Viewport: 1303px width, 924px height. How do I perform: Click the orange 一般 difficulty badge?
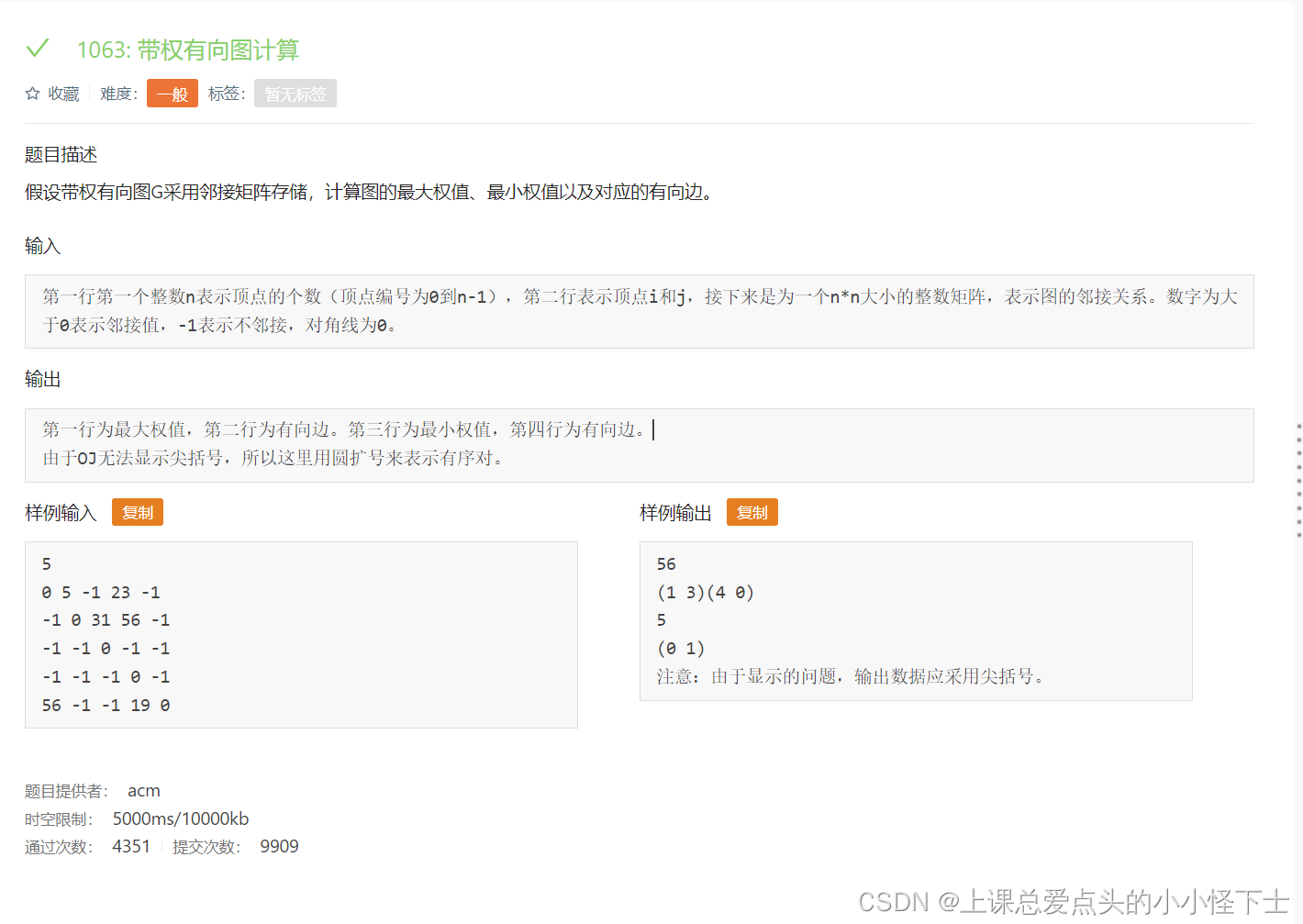(x=172, y=93)
